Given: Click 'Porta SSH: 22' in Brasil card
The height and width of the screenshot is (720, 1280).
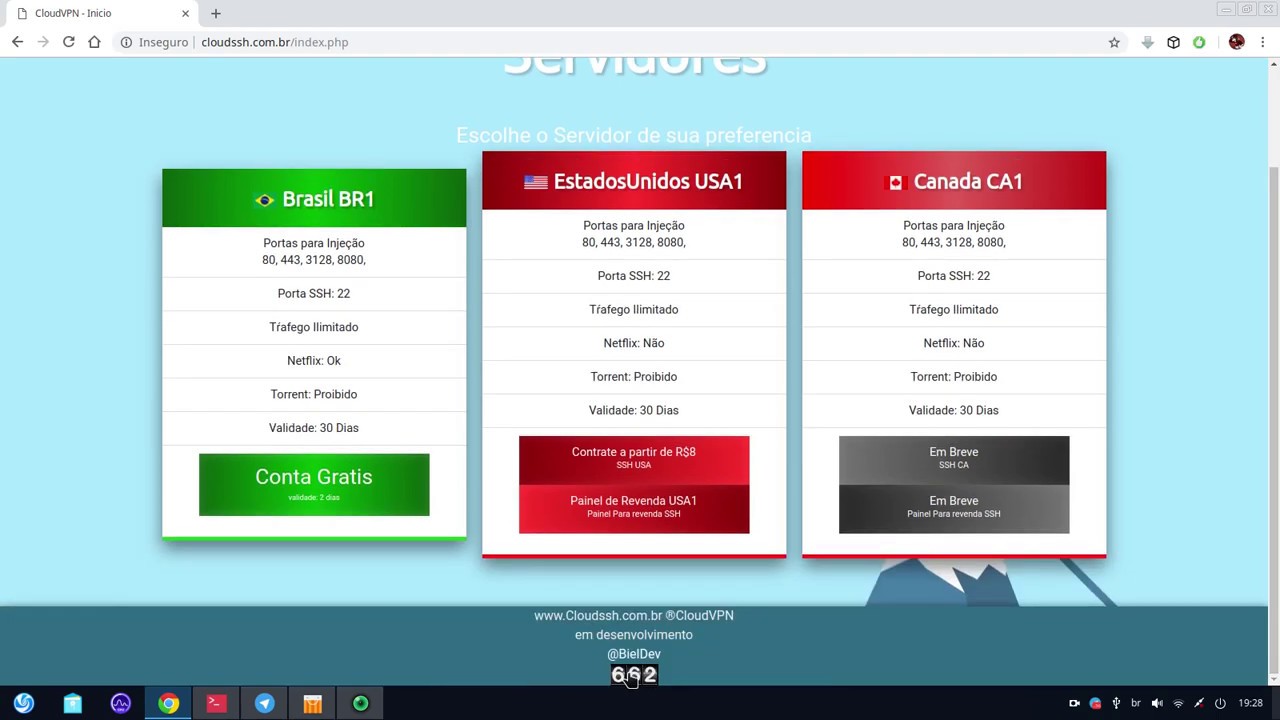Looking at the screenshot, I should 314,293.
